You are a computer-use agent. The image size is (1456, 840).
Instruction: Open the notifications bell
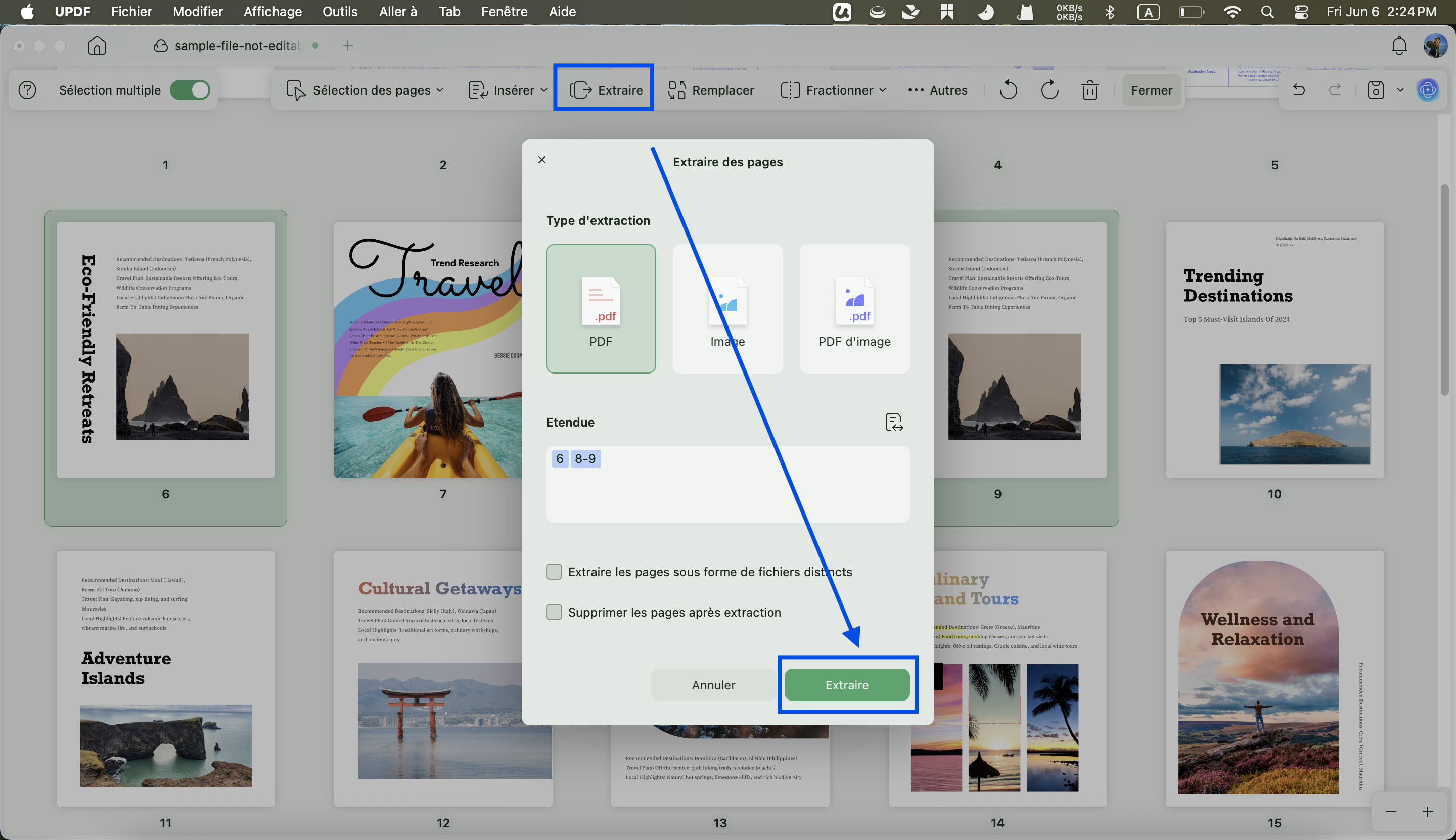tap(1399, 45)
